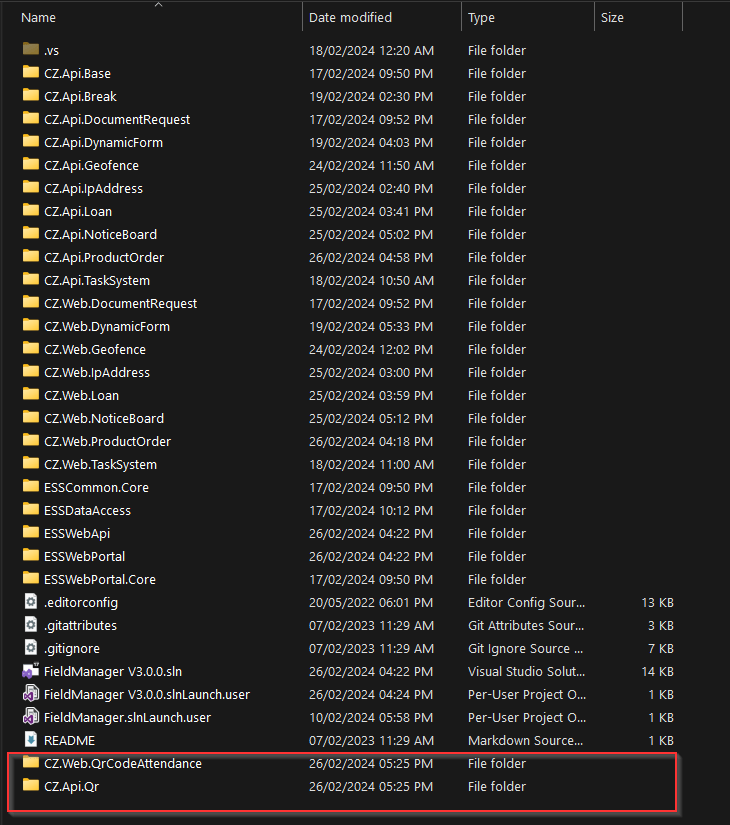The image size is (730, 825).
Task: Sort by the Date modified column header
Action: tap(351, 17)
